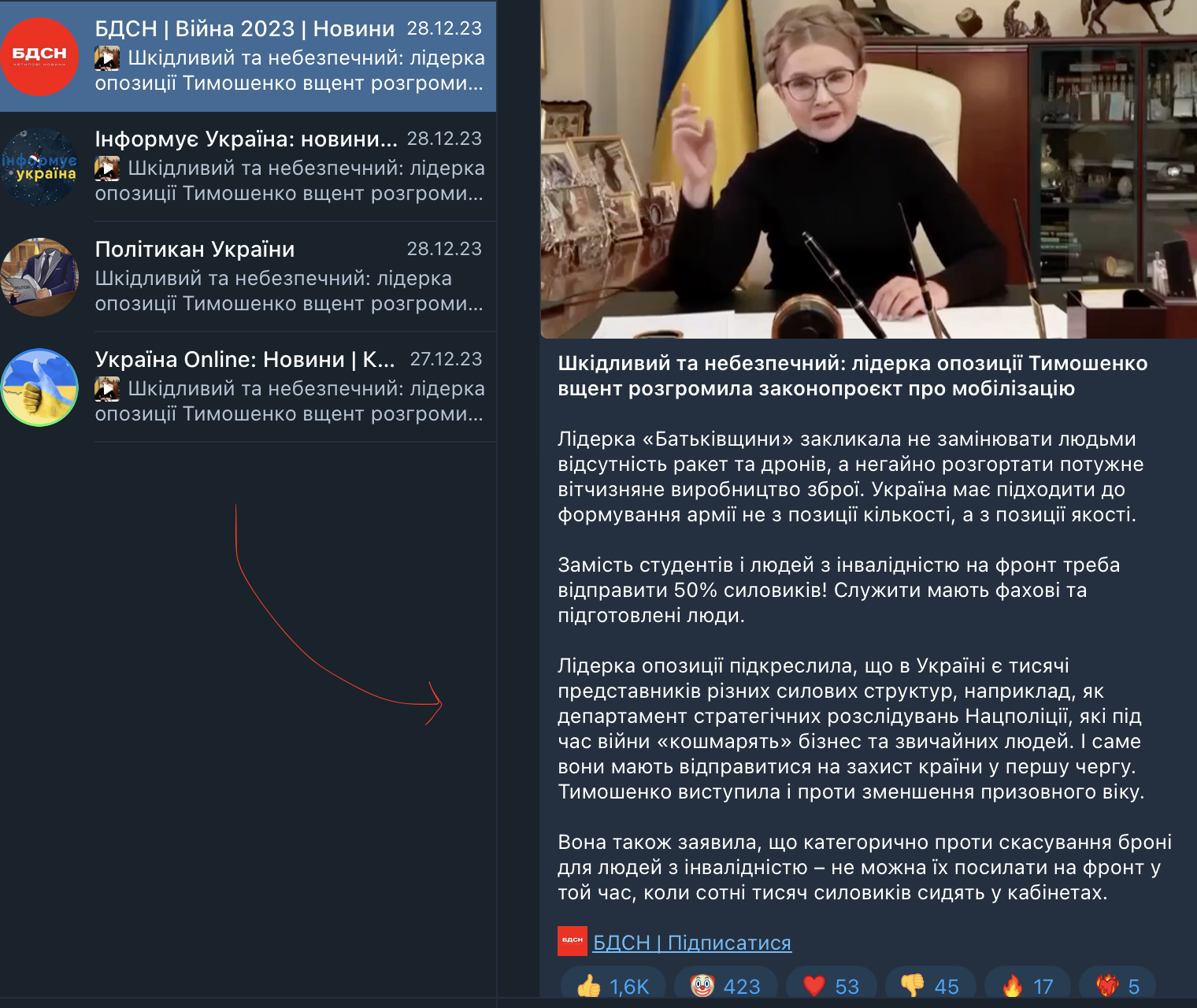Open the БДСН | Підписатися link
The image size is (1197, 1008).
click(x=691, y=943)
